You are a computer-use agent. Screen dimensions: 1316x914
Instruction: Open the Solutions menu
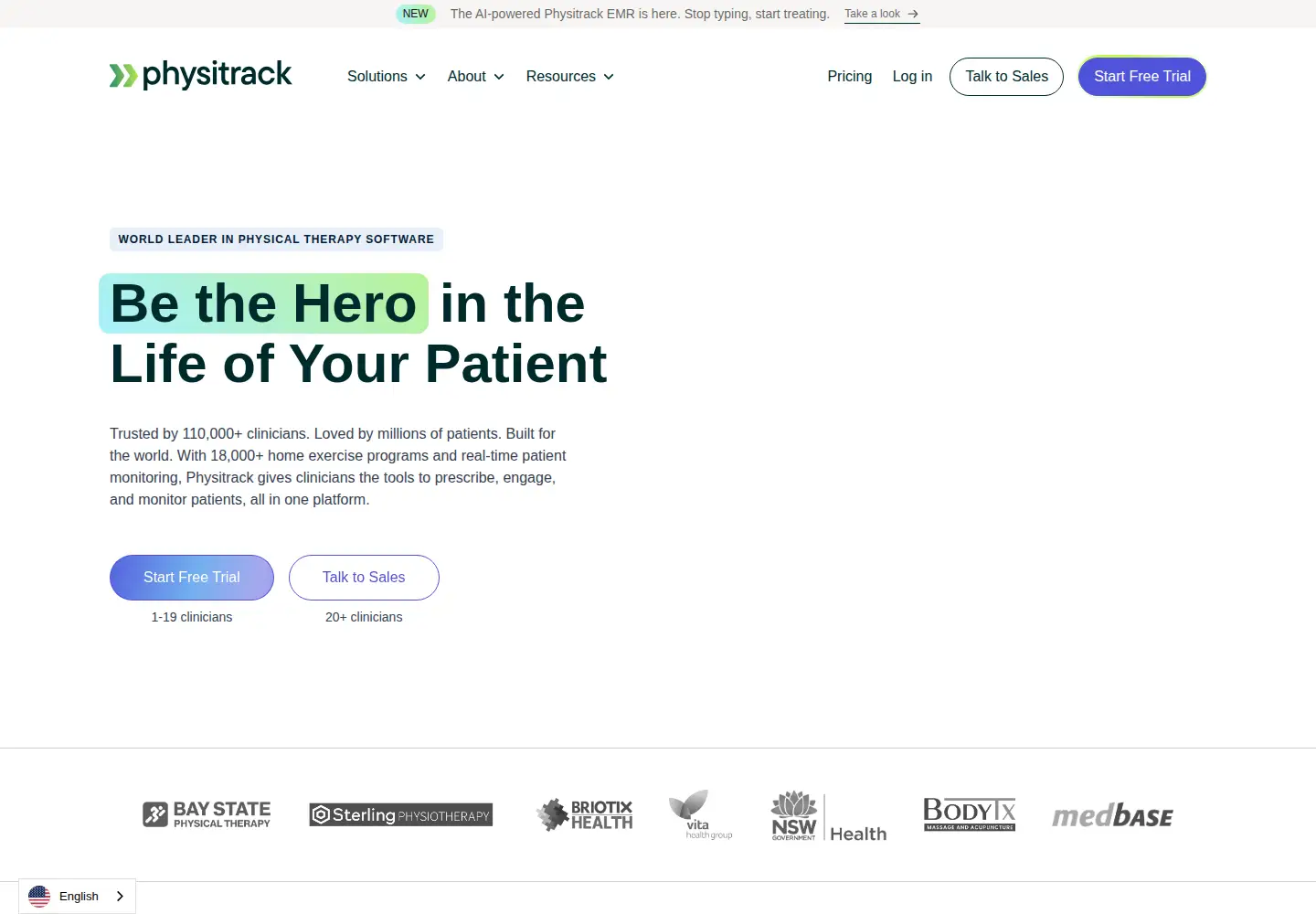click(387, 77)
